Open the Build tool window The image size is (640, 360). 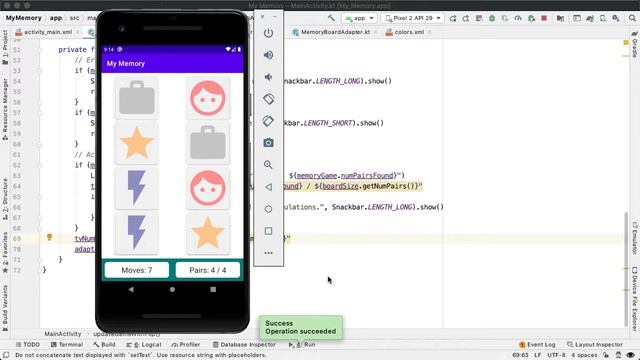[x=104, y=344]
